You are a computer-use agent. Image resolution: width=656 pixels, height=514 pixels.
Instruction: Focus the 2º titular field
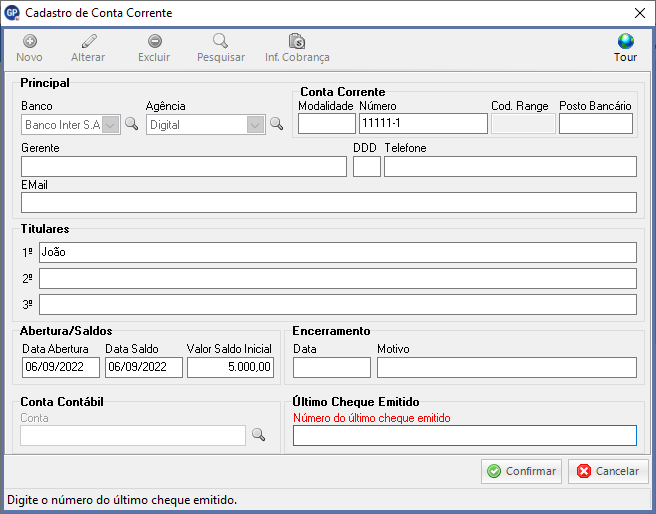click(338, 279)
